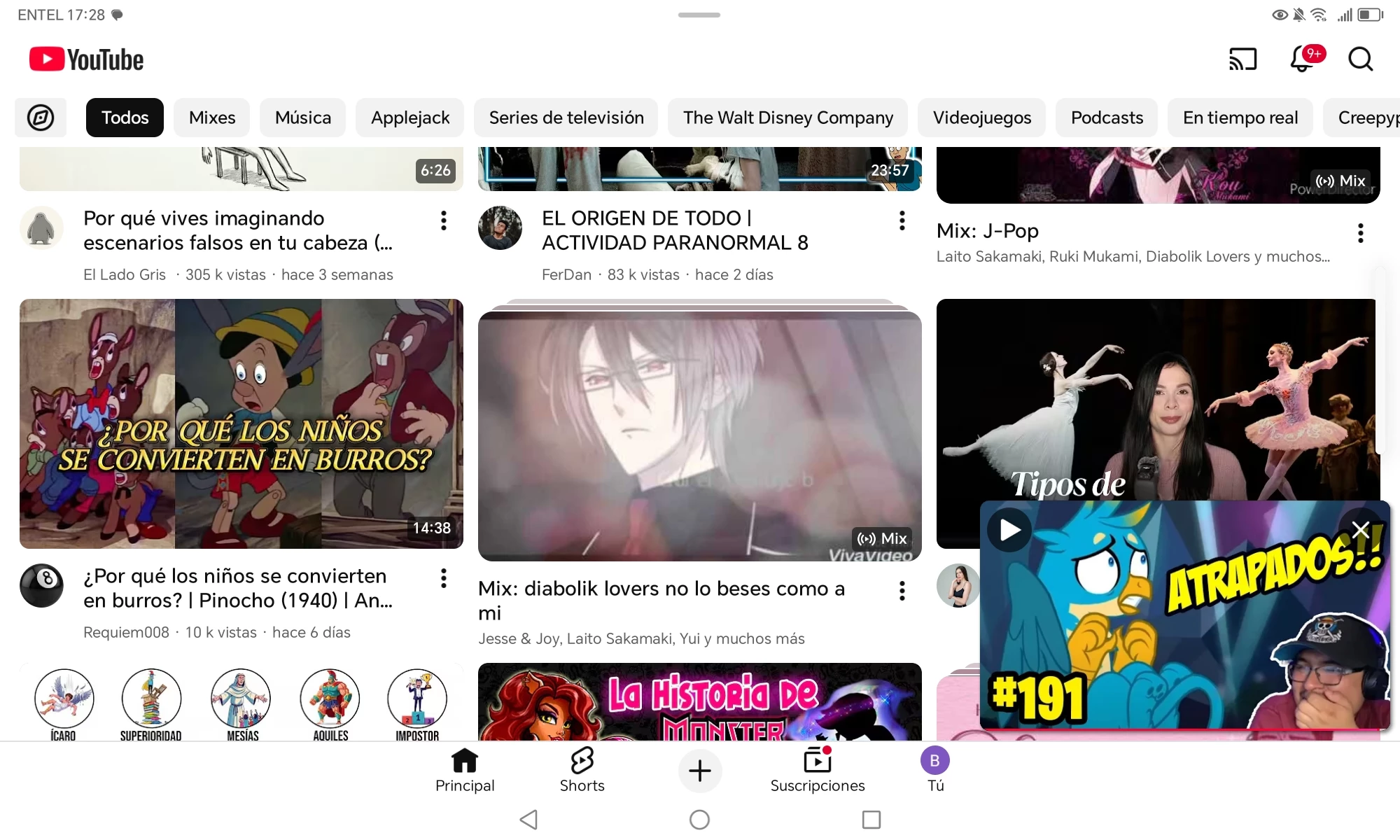Image resolution: width=1400 pixels, height=840 pixels.
Task: Tap 'Jesse & Joy, Laito Sakamaki' mix subtitle
Action: [641, 638]
